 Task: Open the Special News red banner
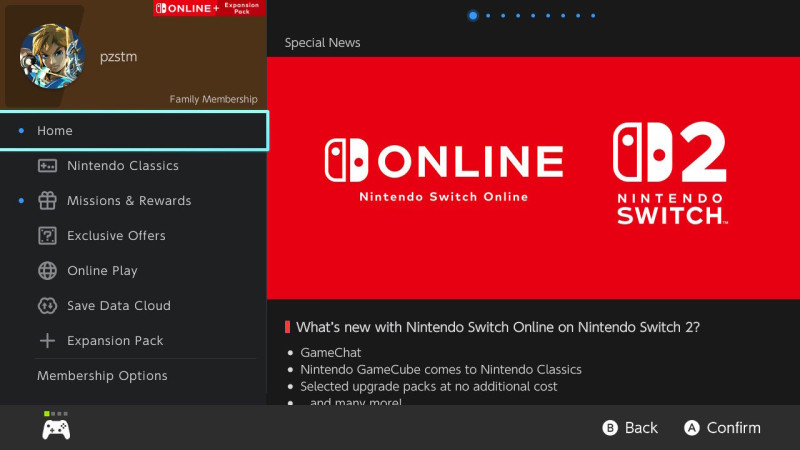point(533,178)
